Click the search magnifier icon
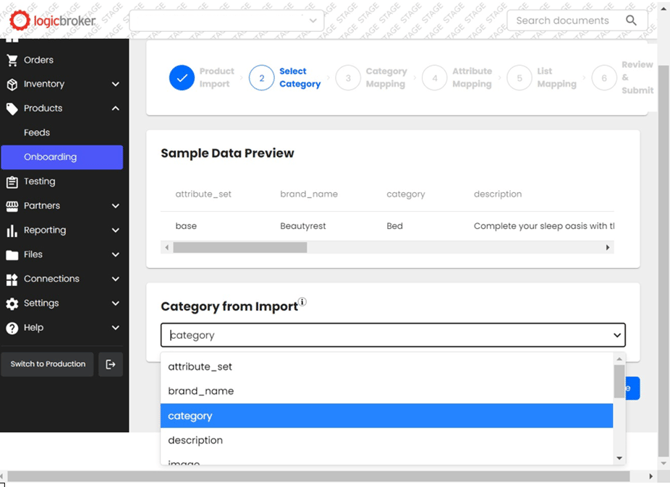Viewport: 670px width, 487px height. coord(631,20)
